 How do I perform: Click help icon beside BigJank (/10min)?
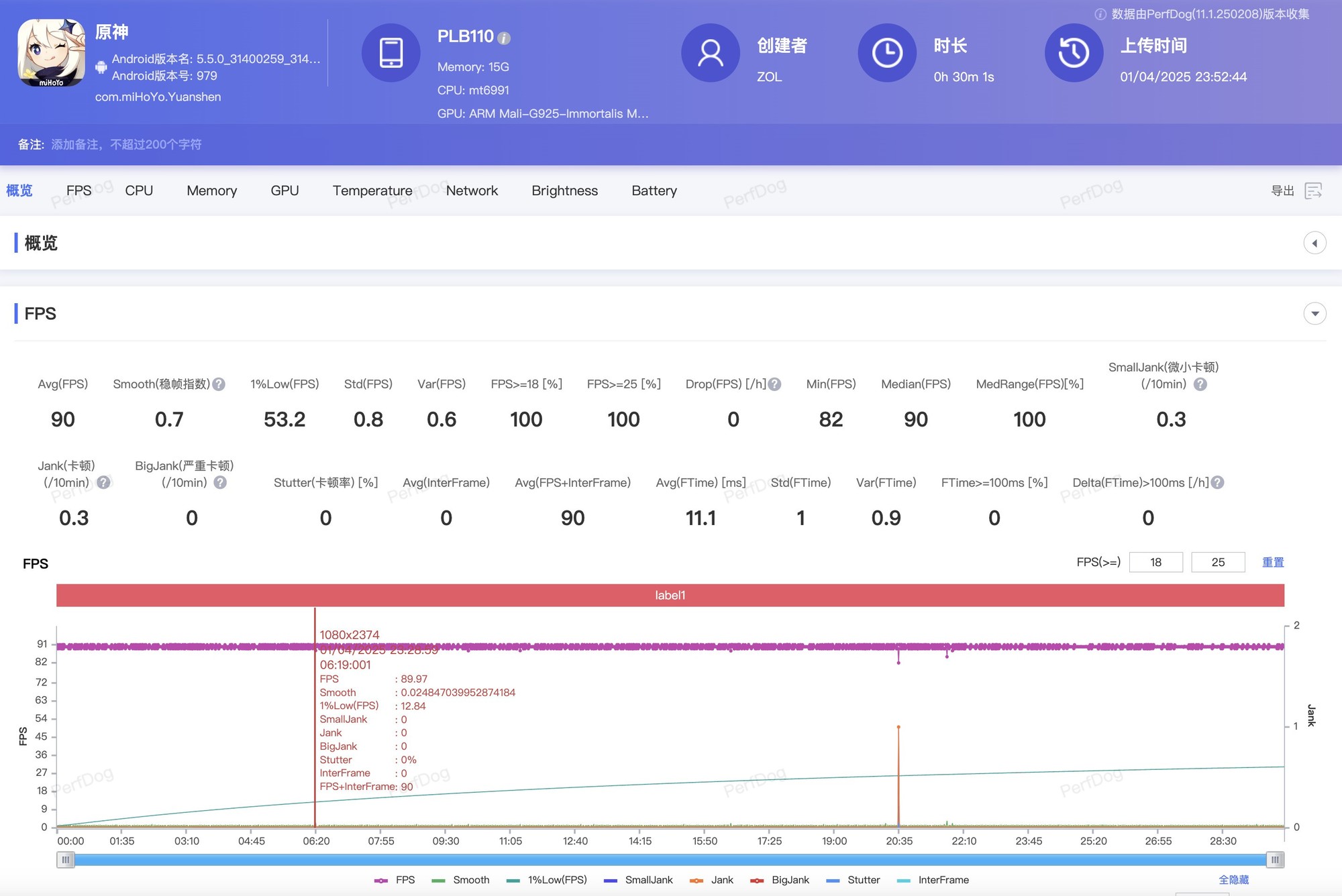(220, 483)
